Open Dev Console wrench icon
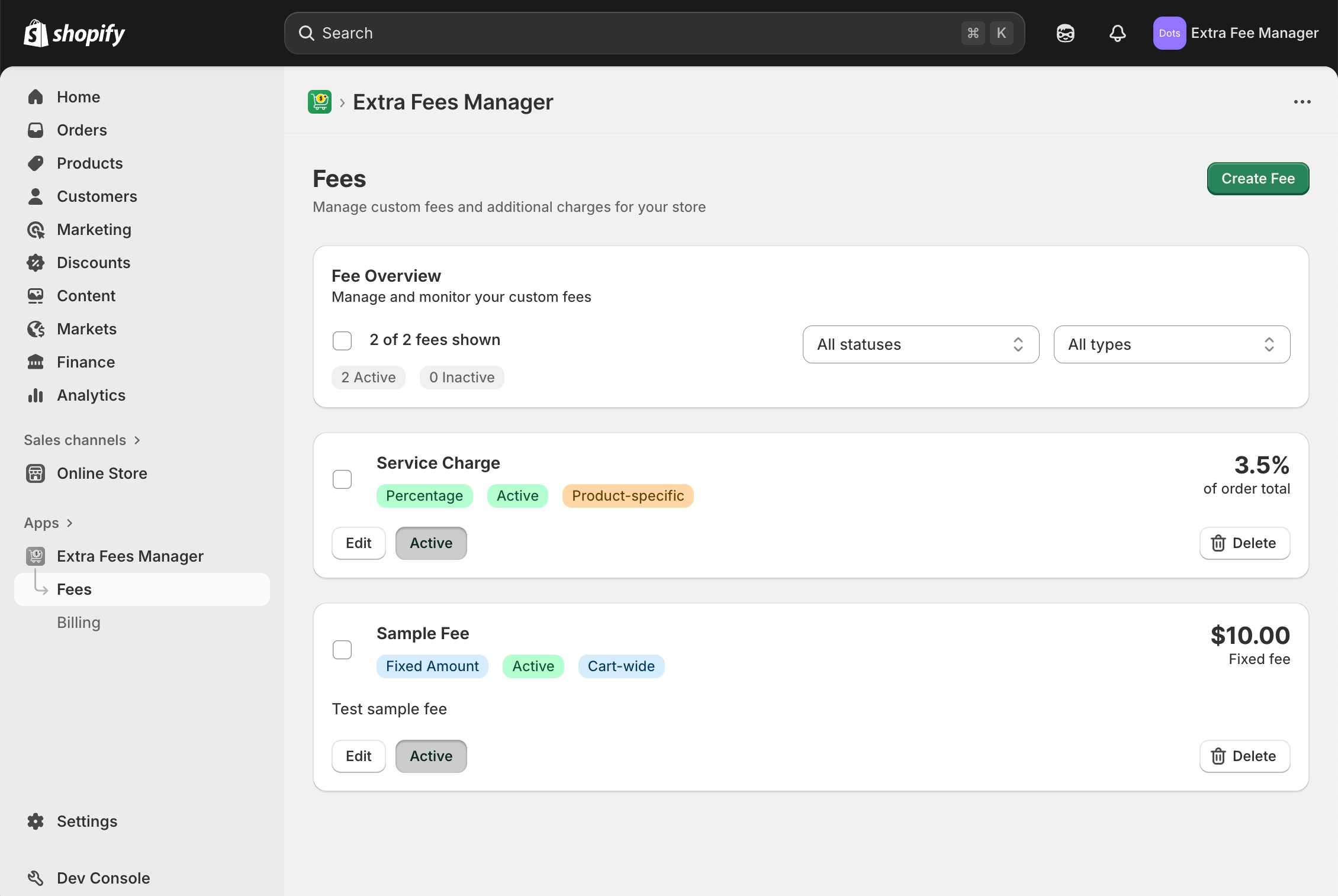The height and width of the screenshot is (896, 1338). [36, 878]
